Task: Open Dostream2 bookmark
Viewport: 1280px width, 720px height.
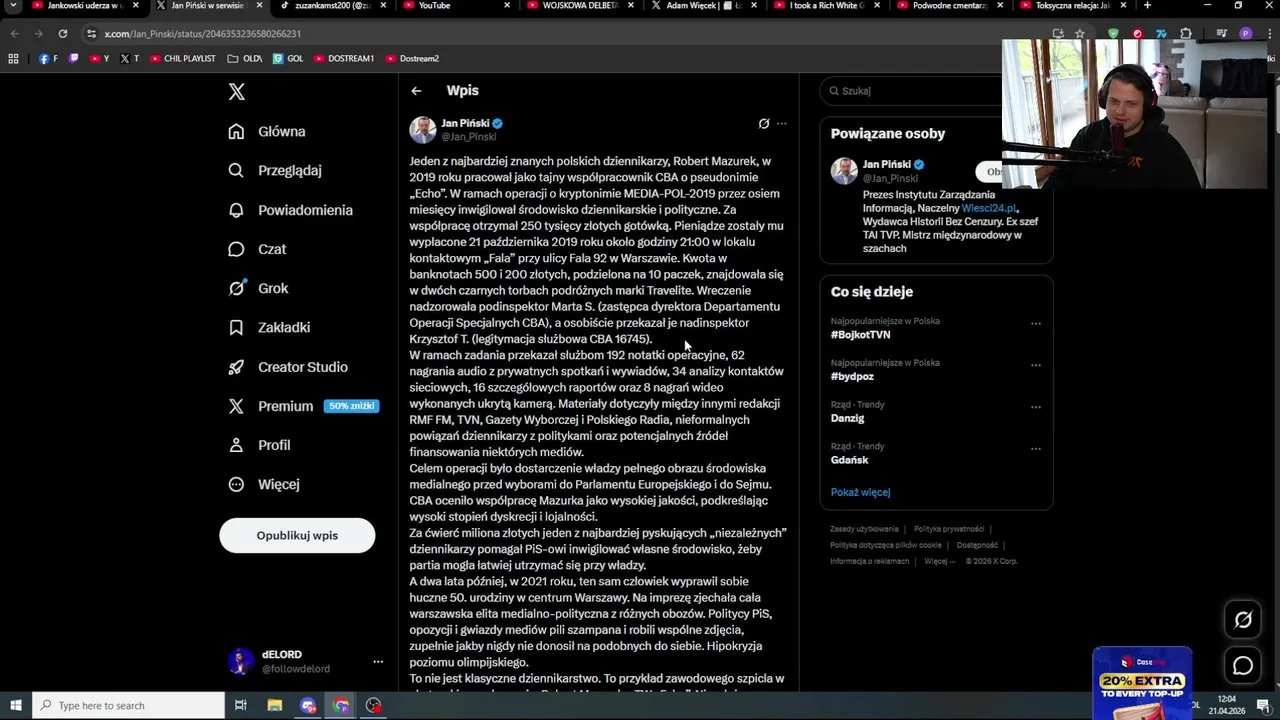Action: 412,59
